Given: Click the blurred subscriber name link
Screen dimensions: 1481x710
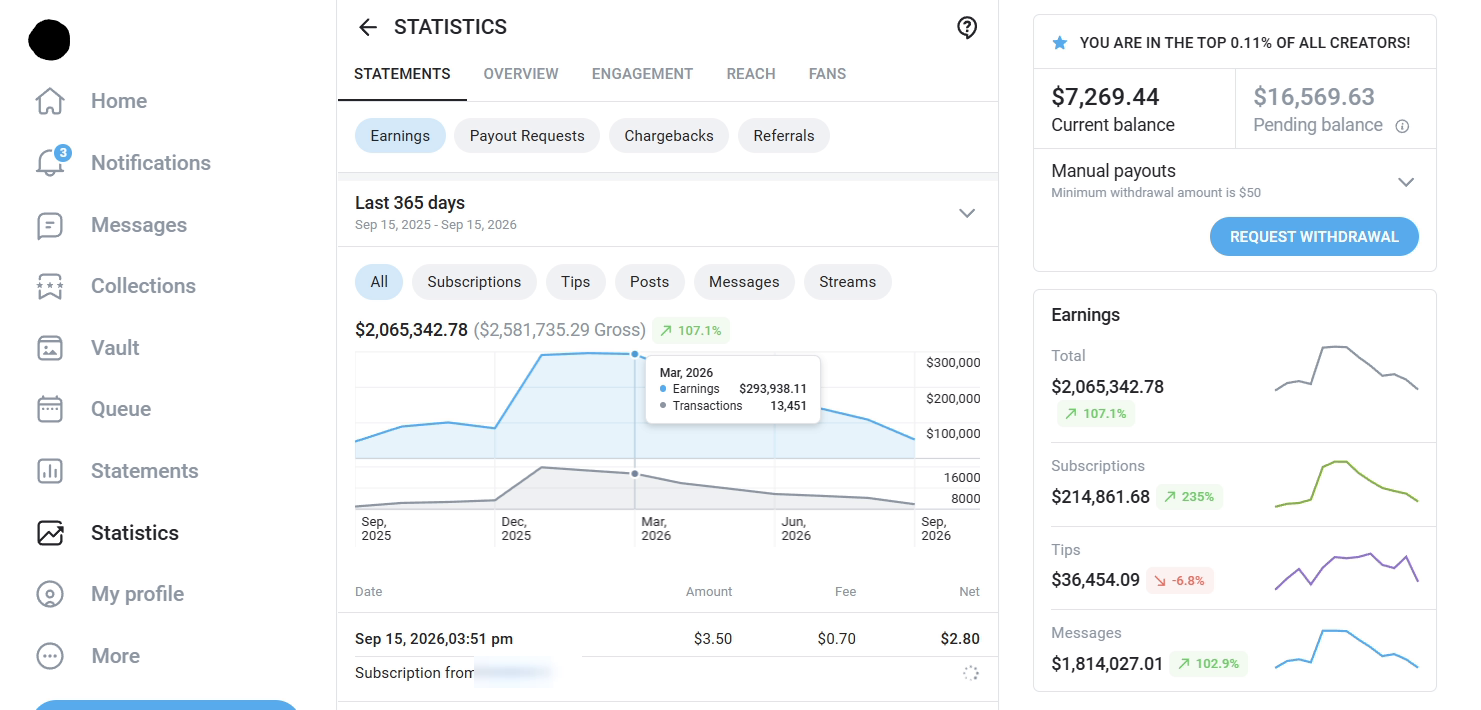Looking at the screenshot, I should coord(513,673).
